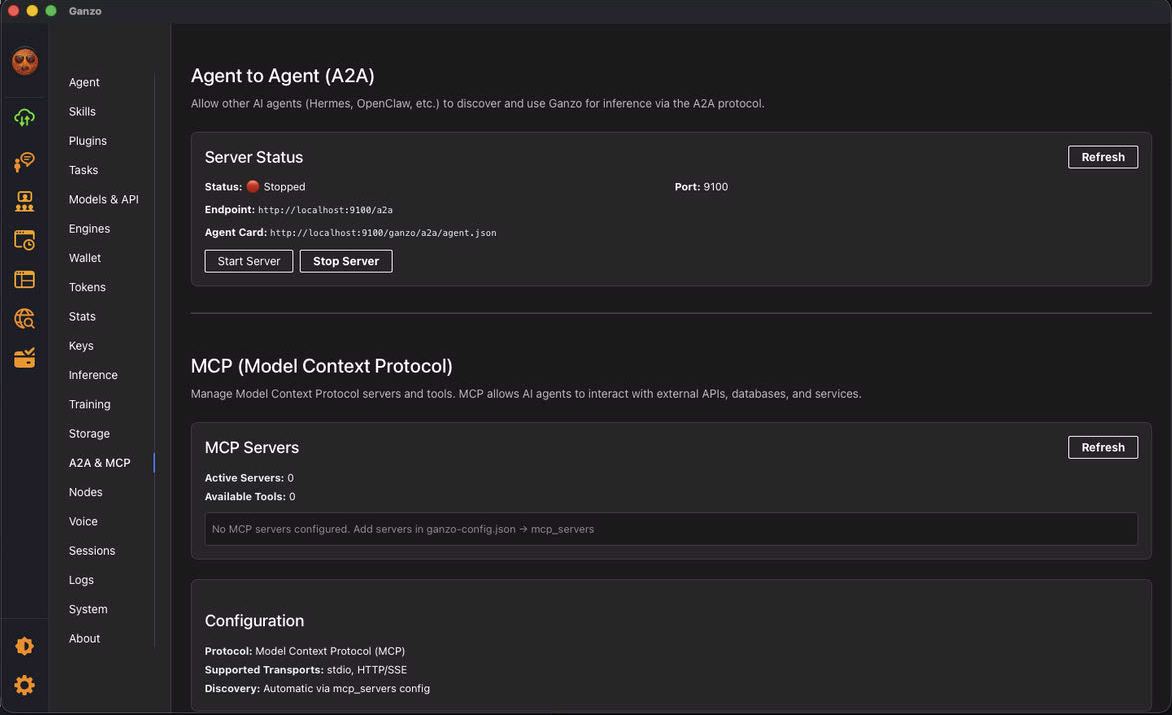This screenshot has height=715, width=1172.
Task: Refresh the A2A Server Status
Action: (1102, 157)
